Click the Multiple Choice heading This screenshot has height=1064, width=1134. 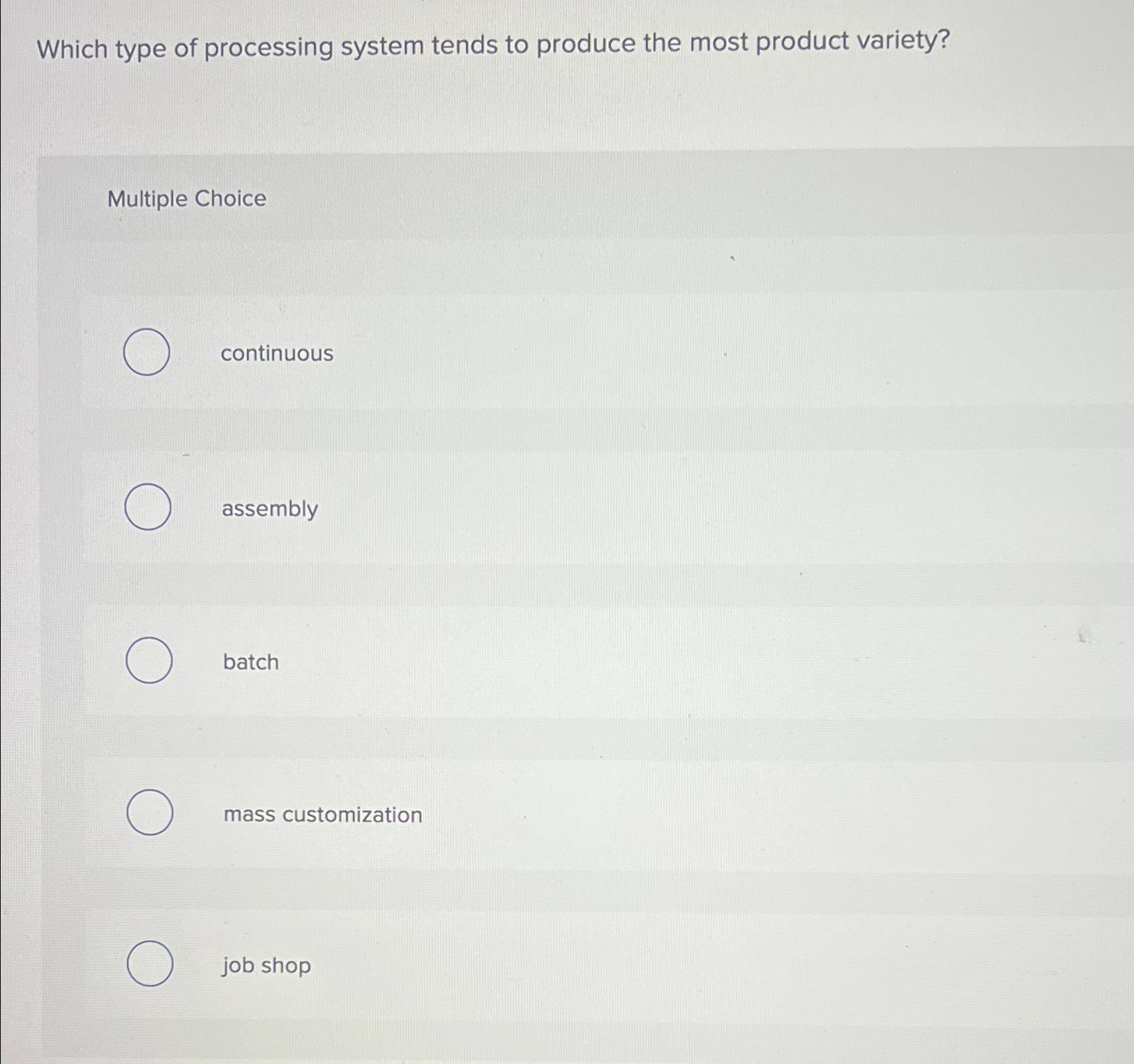(186, 199)
